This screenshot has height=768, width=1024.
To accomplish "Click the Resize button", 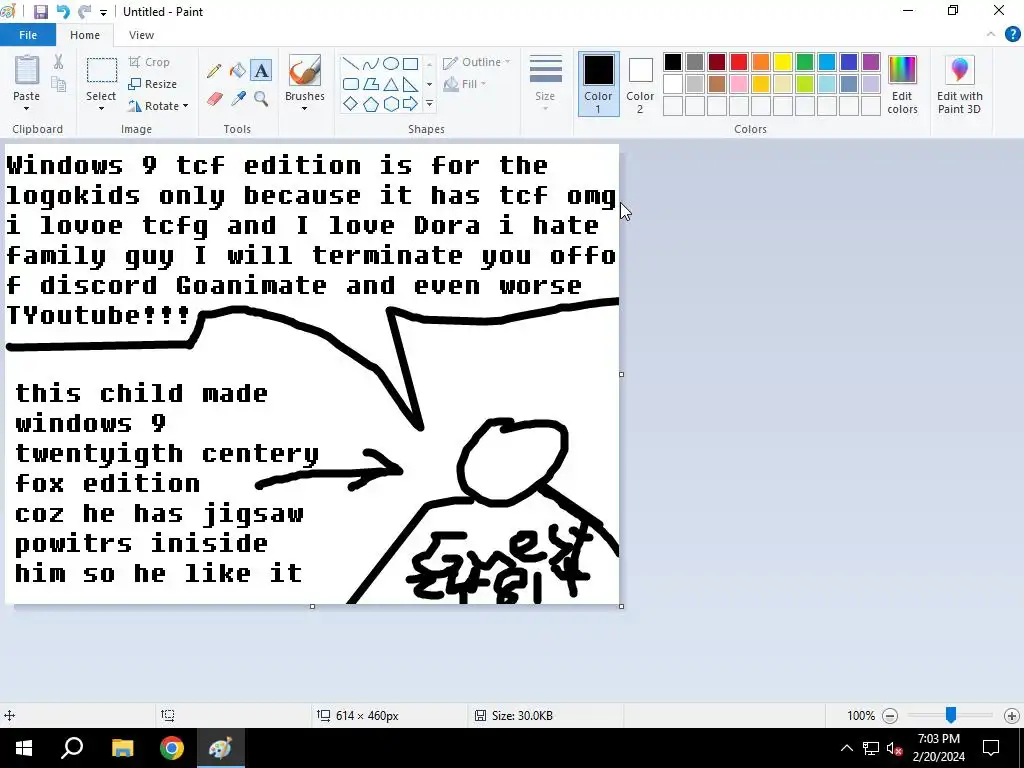I will 153,84.
